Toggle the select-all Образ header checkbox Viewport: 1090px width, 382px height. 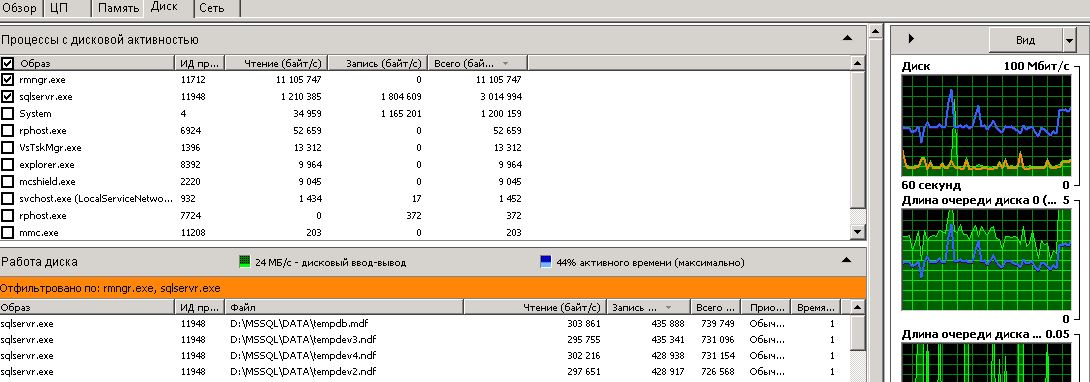8,63
